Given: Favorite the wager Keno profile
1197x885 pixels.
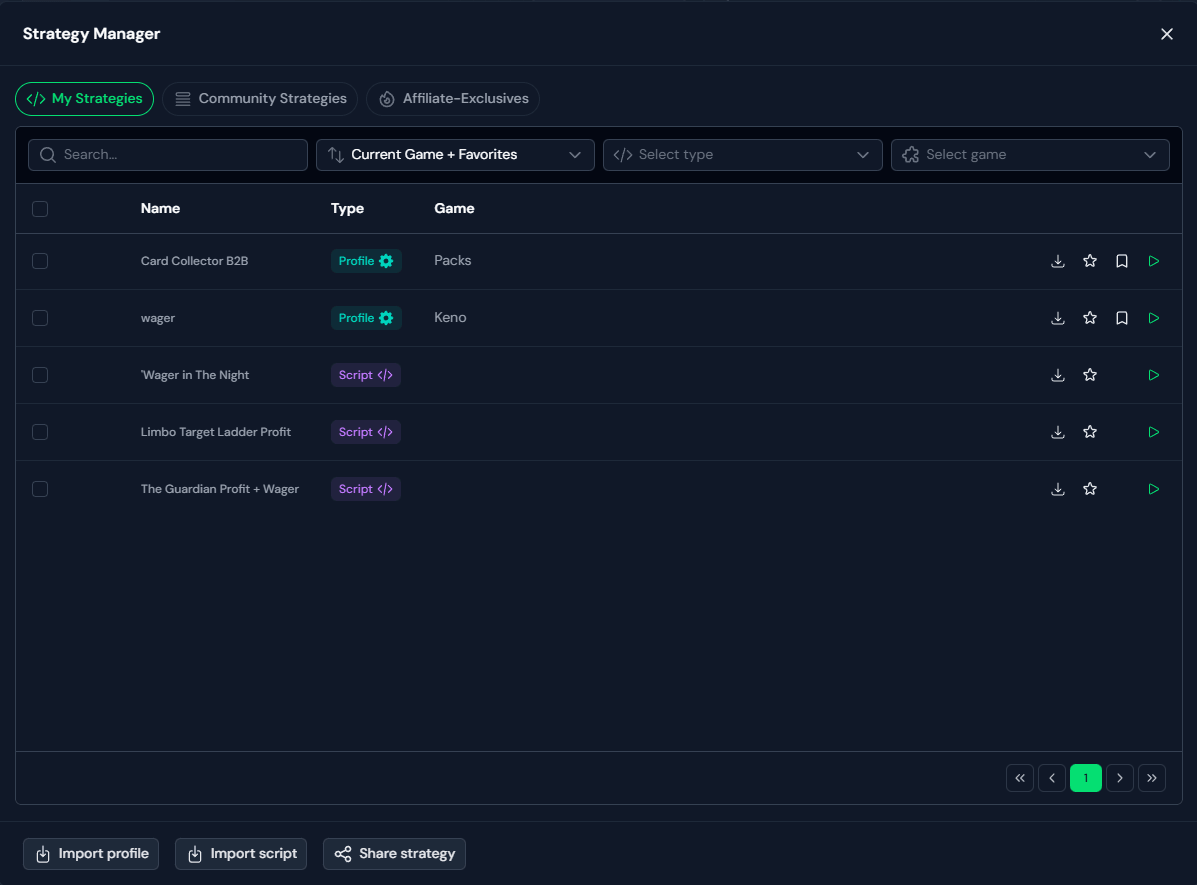Looking at the screenshot, I should pyautogui.click(x=1089, y=318).
